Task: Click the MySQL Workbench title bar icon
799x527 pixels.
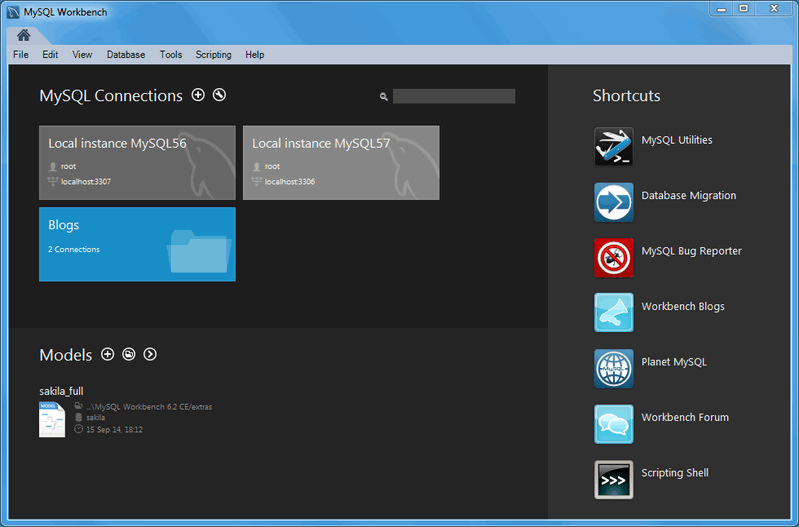Action: click(13, 12)
